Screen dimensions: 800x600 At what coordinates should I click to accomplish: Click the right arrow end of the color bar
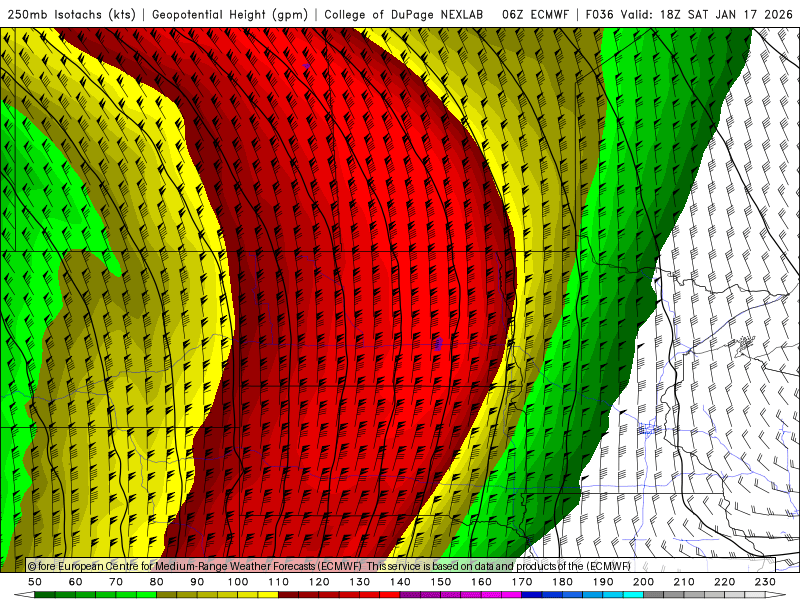pyautogui.click(x=774, y=596)
